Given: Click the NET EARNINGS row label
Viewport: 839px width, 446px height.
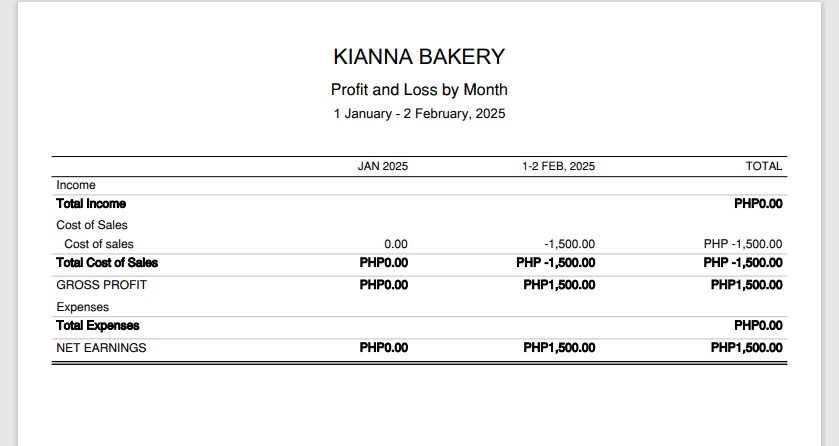Looking at the screenshot, I should tap(101, 348).
